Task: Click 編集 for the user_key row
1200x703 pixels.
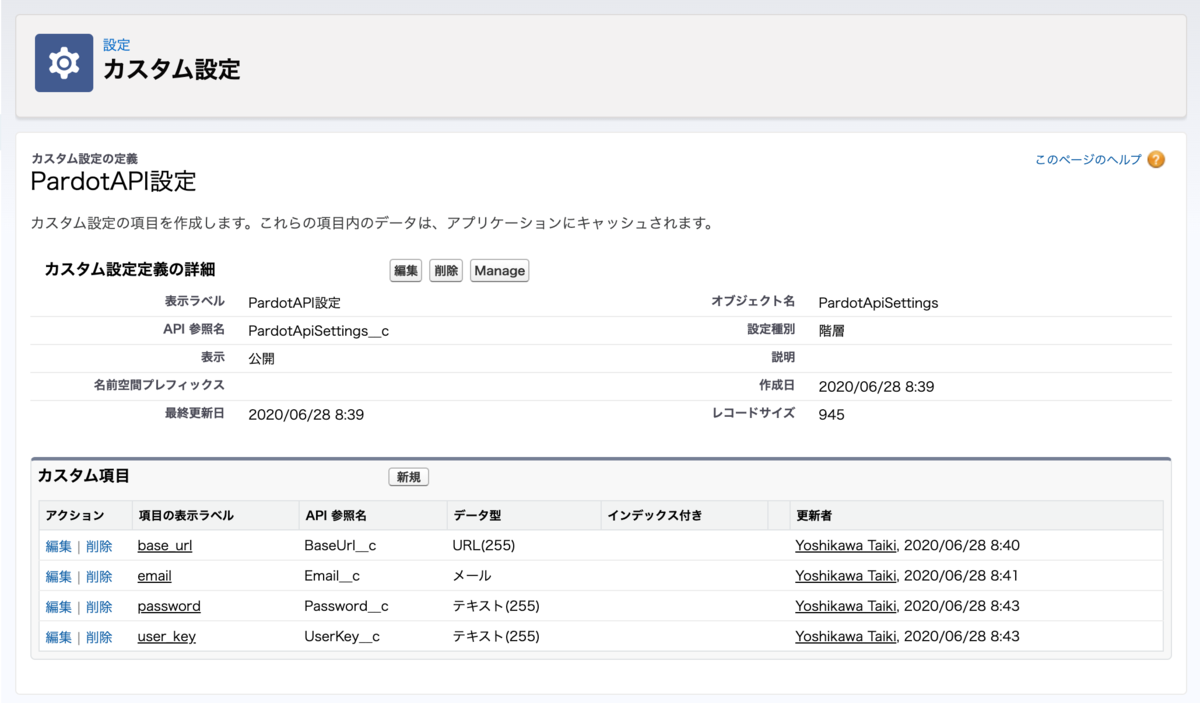Action: click(59, 636)
